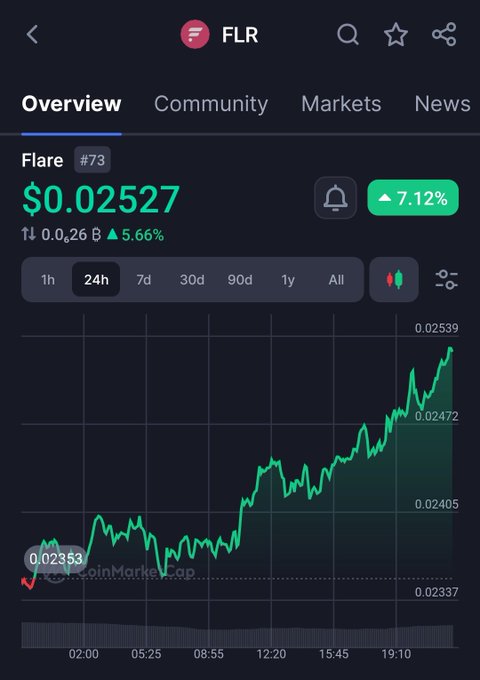Image resolution: width=480 pixels, height=680 pixels.
Task: Share FLR page via share icon
Action: [x=444, y=34]
